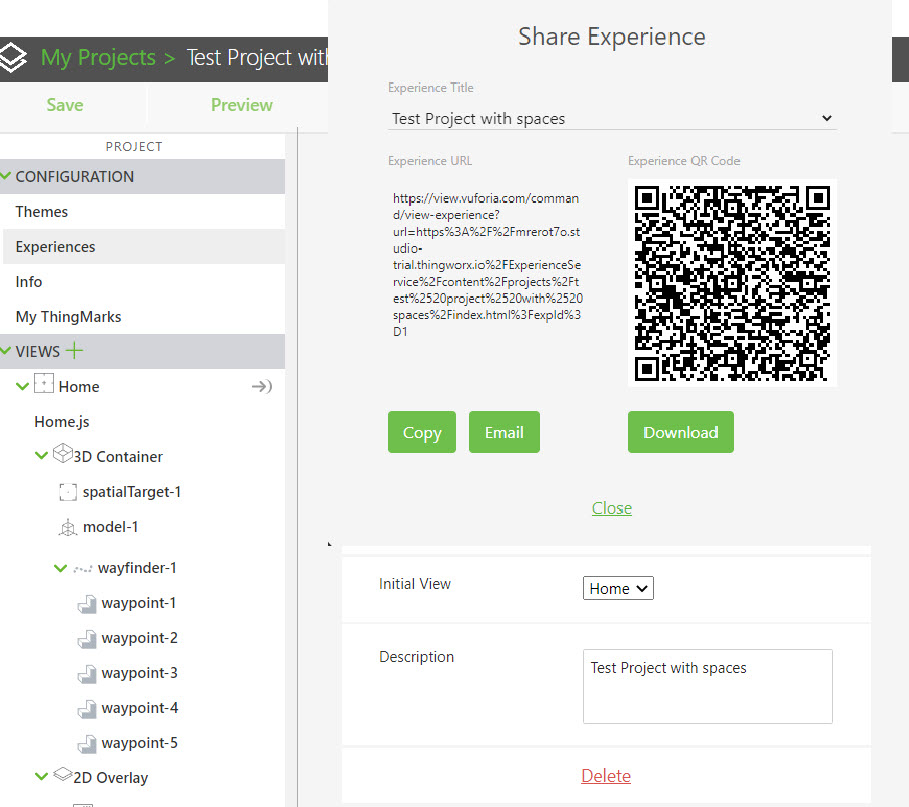Image resolution: width=909 pixels, height=807 pixels.
Task: Navigate back via My Projects breadcrumb
Action: click(x=96, y=57)
